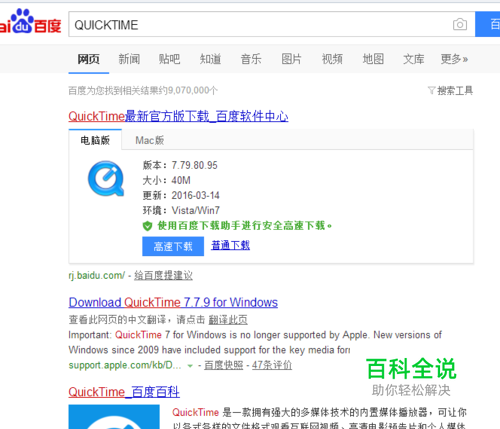Click the 翻译此页 link
The image size is (500, 429).
tap(228, 320)
